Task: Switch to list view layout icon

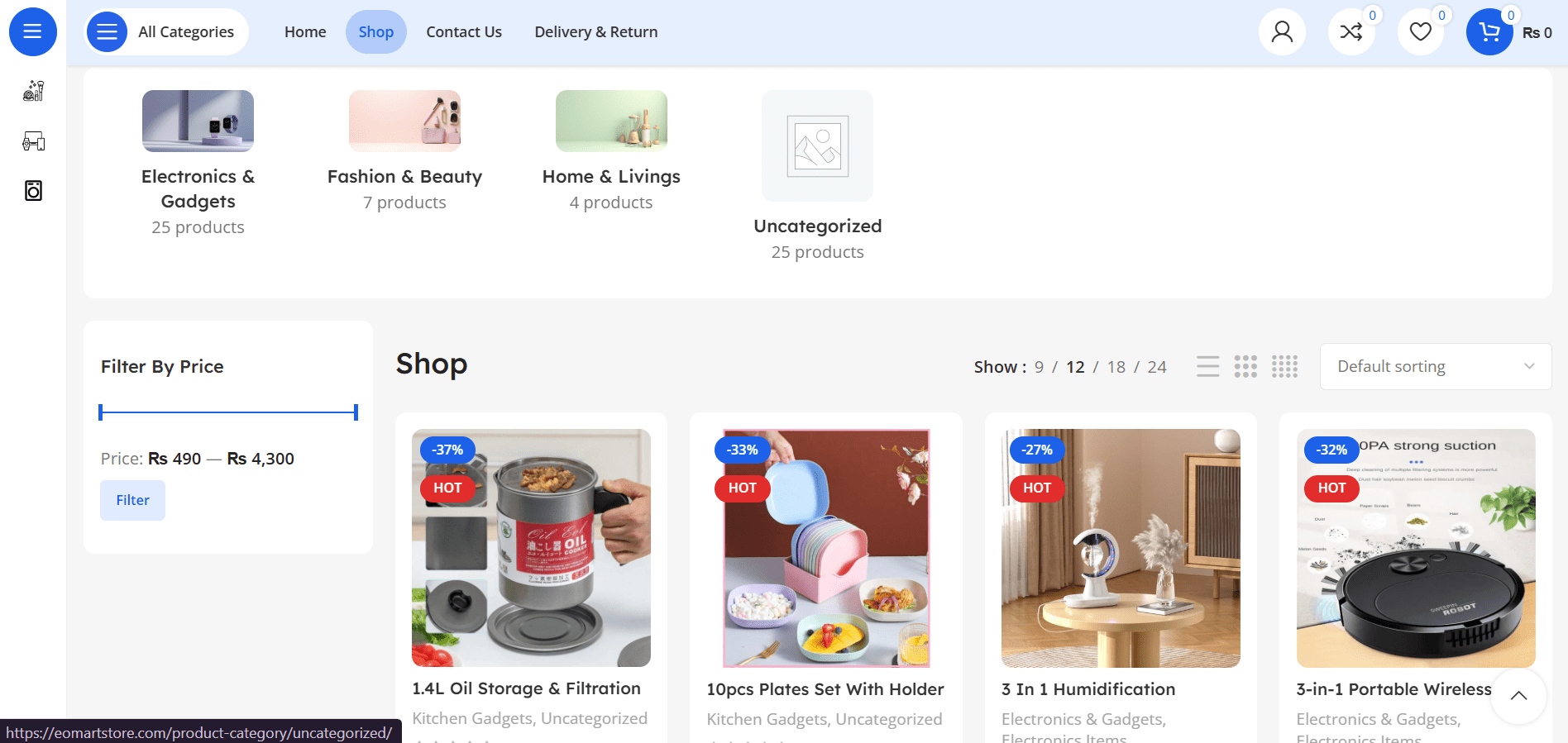Action: 1207,366
